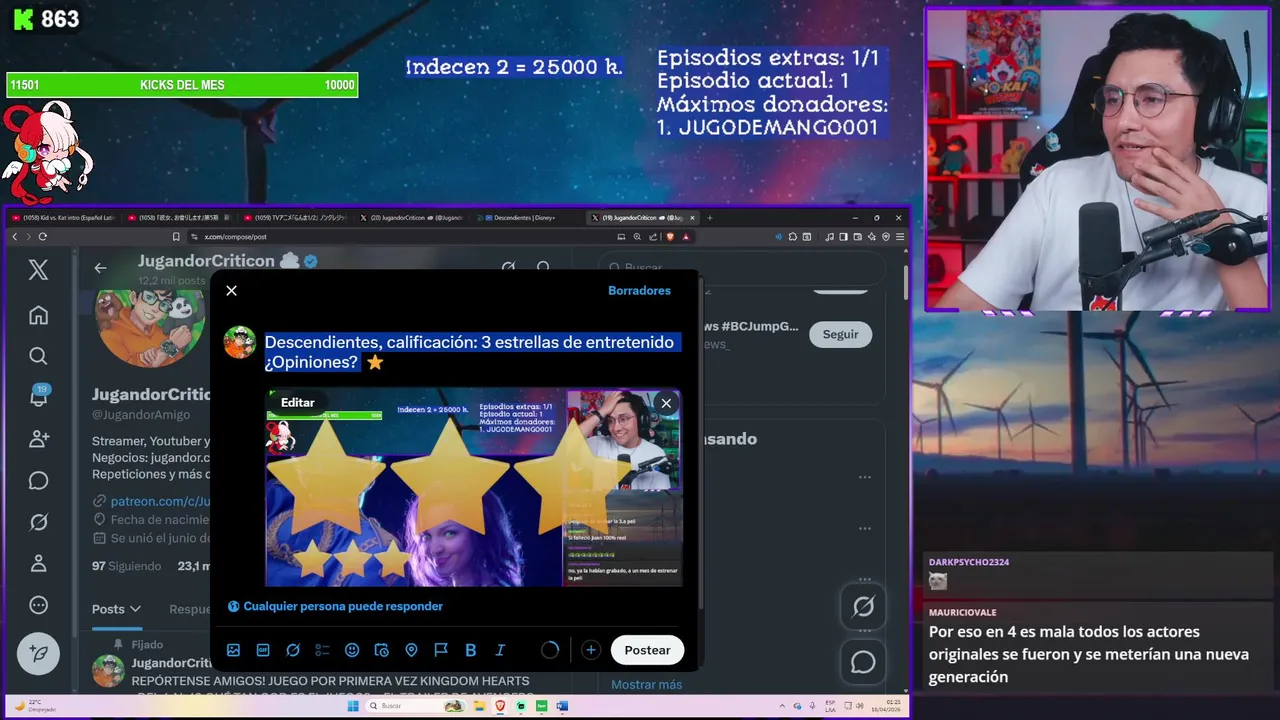
Task: Open Brave from the taskbar
Action: [499, 706]
